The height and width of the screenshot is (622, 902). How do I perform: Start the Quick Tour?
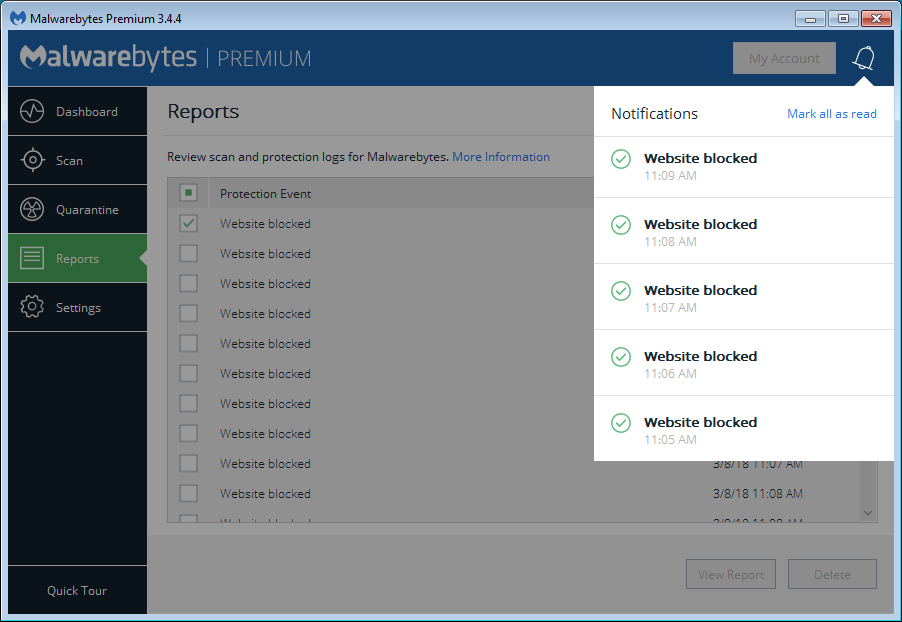tap(77, 591)
